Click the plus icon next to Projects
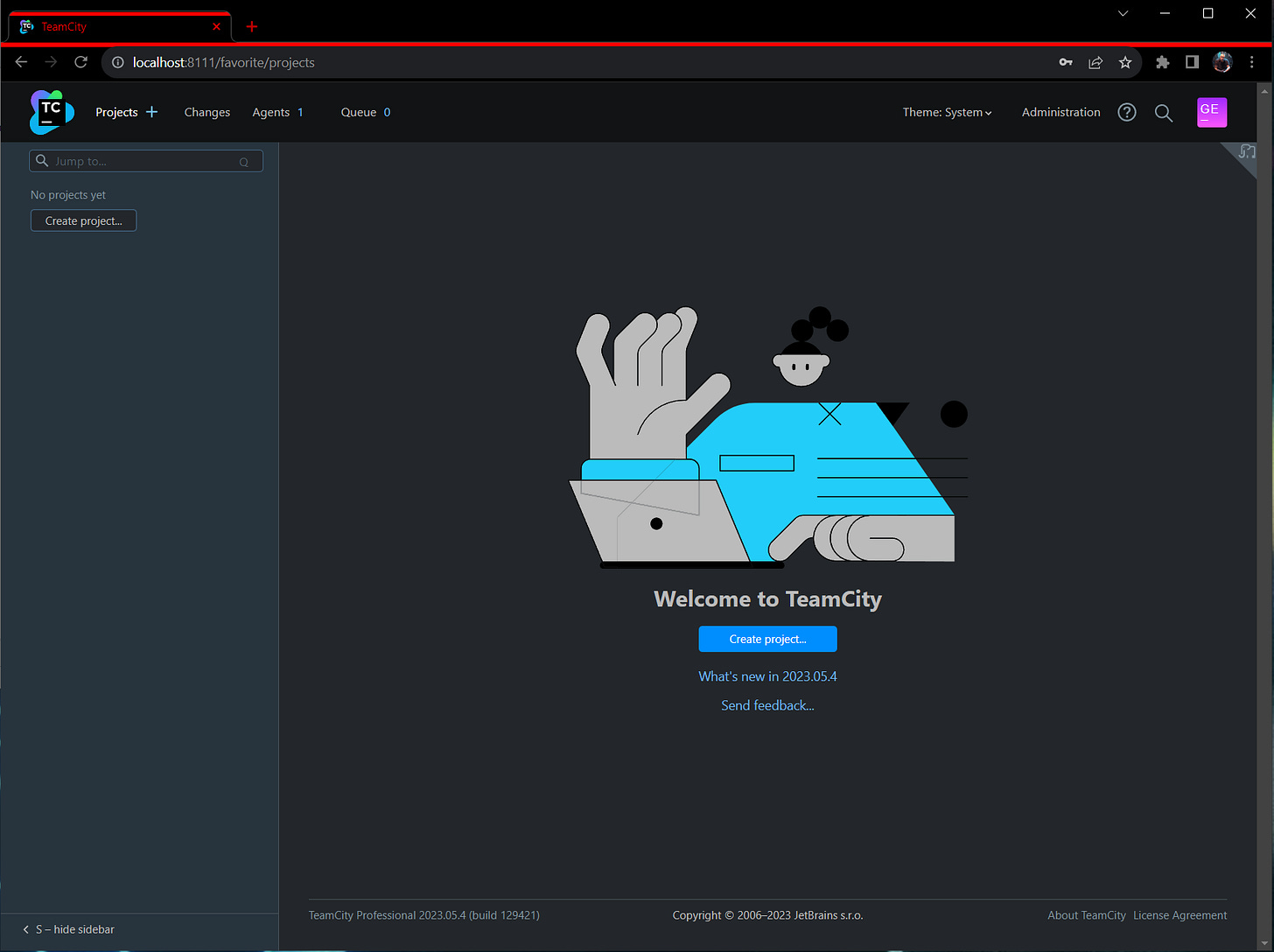1274x952 pixels. pyautogui.click(x=151, y=112)
